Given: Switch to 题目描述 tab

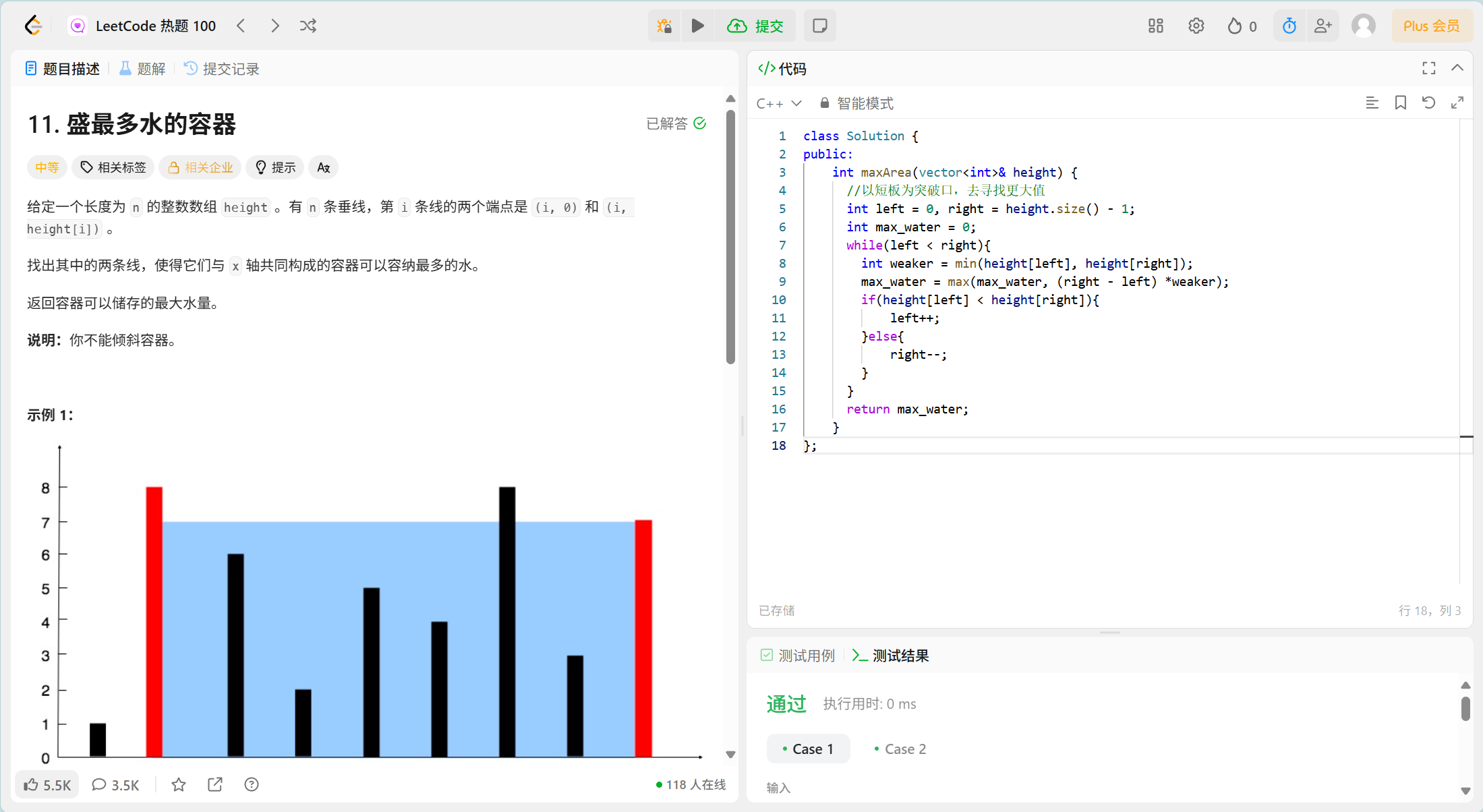Looking at the screenshot, I should point(63,69).
